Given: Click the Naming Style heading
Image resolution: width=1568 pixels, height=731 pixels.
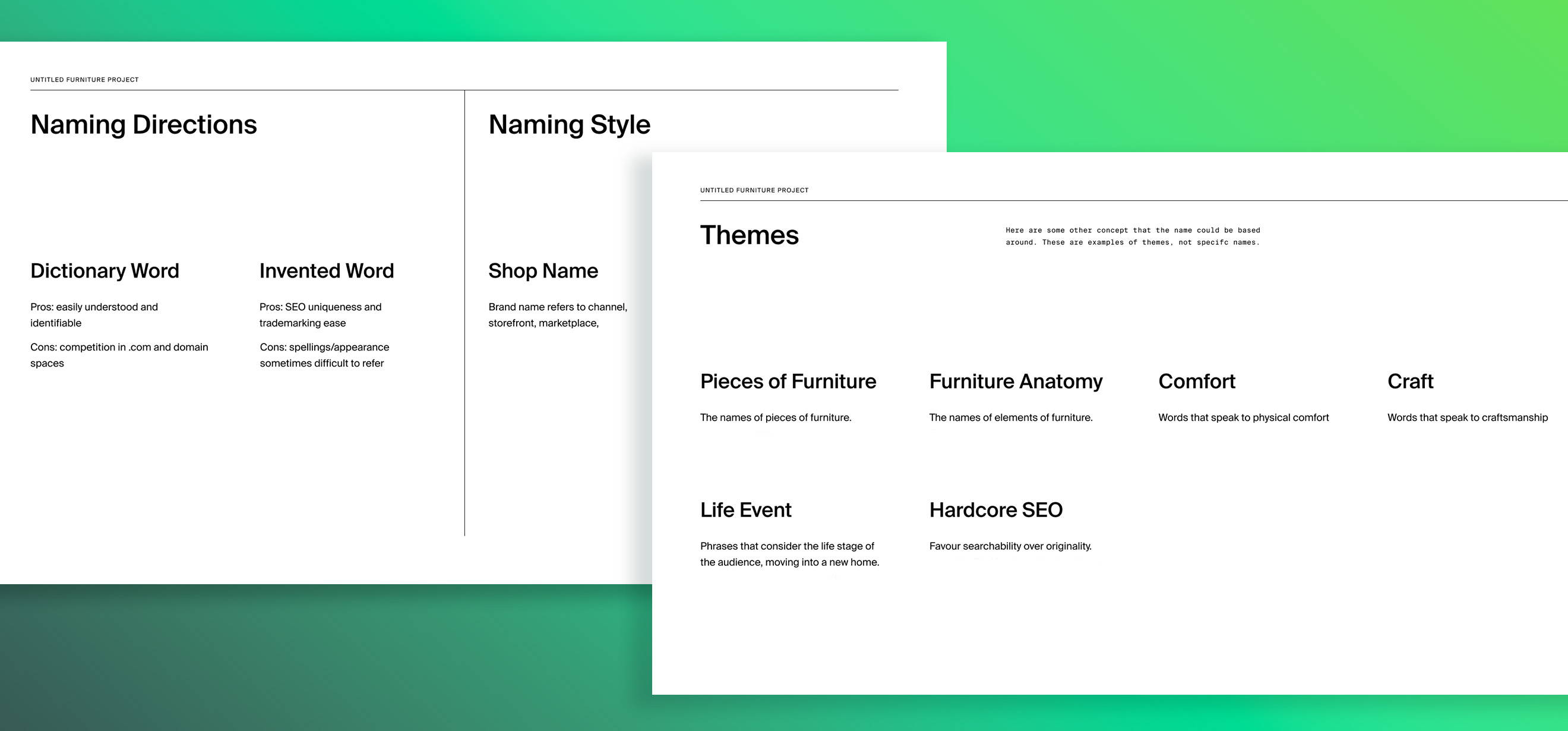Looking at the screenshot, I should [569, 125].
